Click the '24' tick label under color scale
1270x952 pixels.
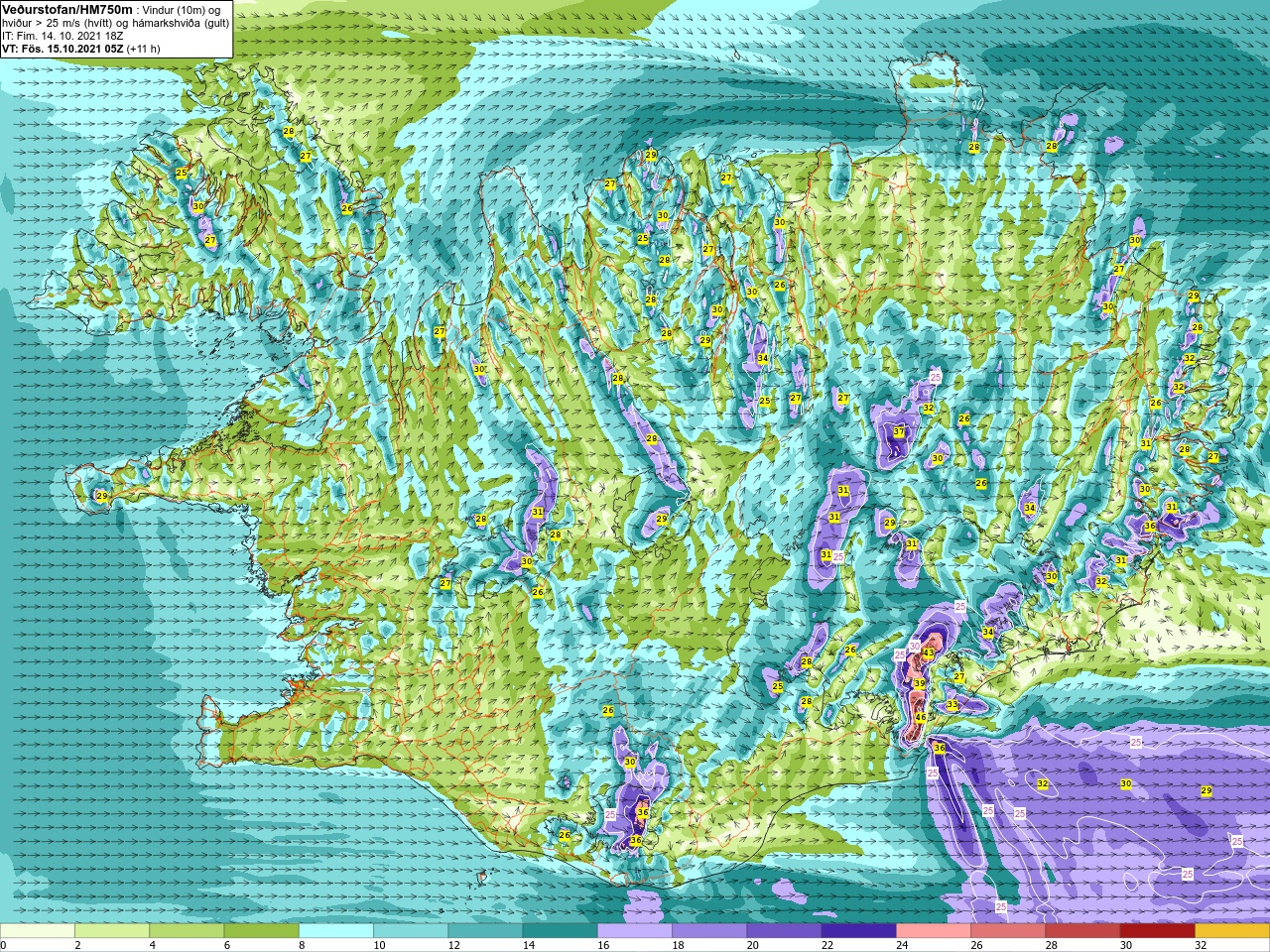[902, 945]
